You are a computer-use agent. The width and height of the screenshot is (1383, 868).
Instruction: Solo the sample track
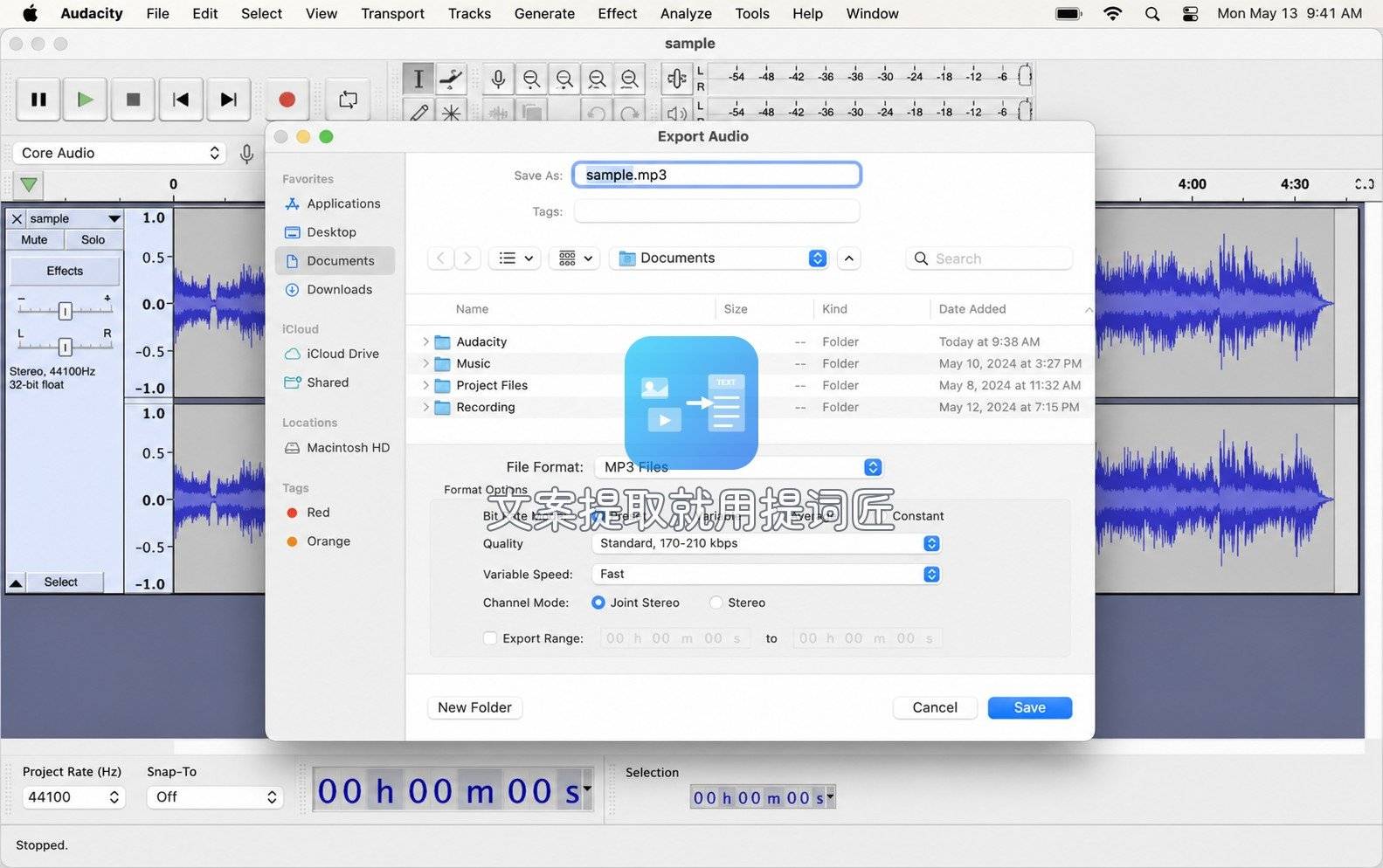[x=93, y=240]
